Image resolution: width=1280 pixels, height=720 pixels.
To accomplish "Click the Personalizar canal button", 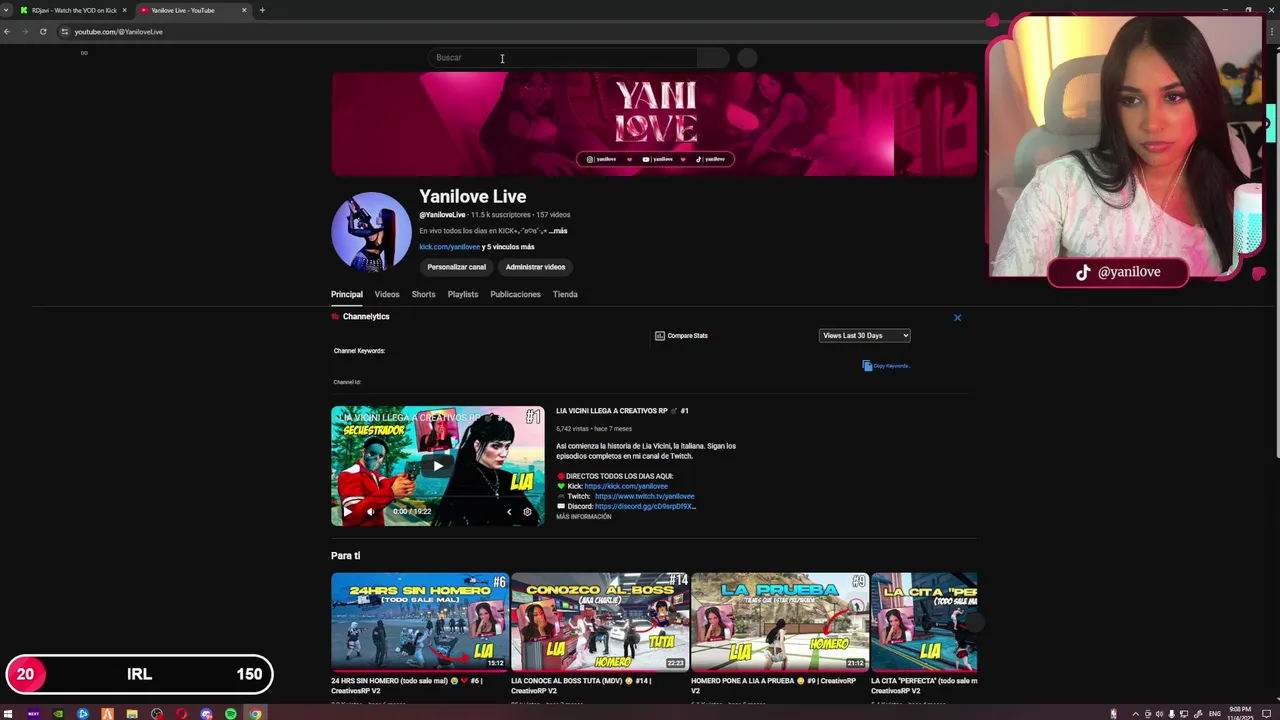I will coord(456,267).
